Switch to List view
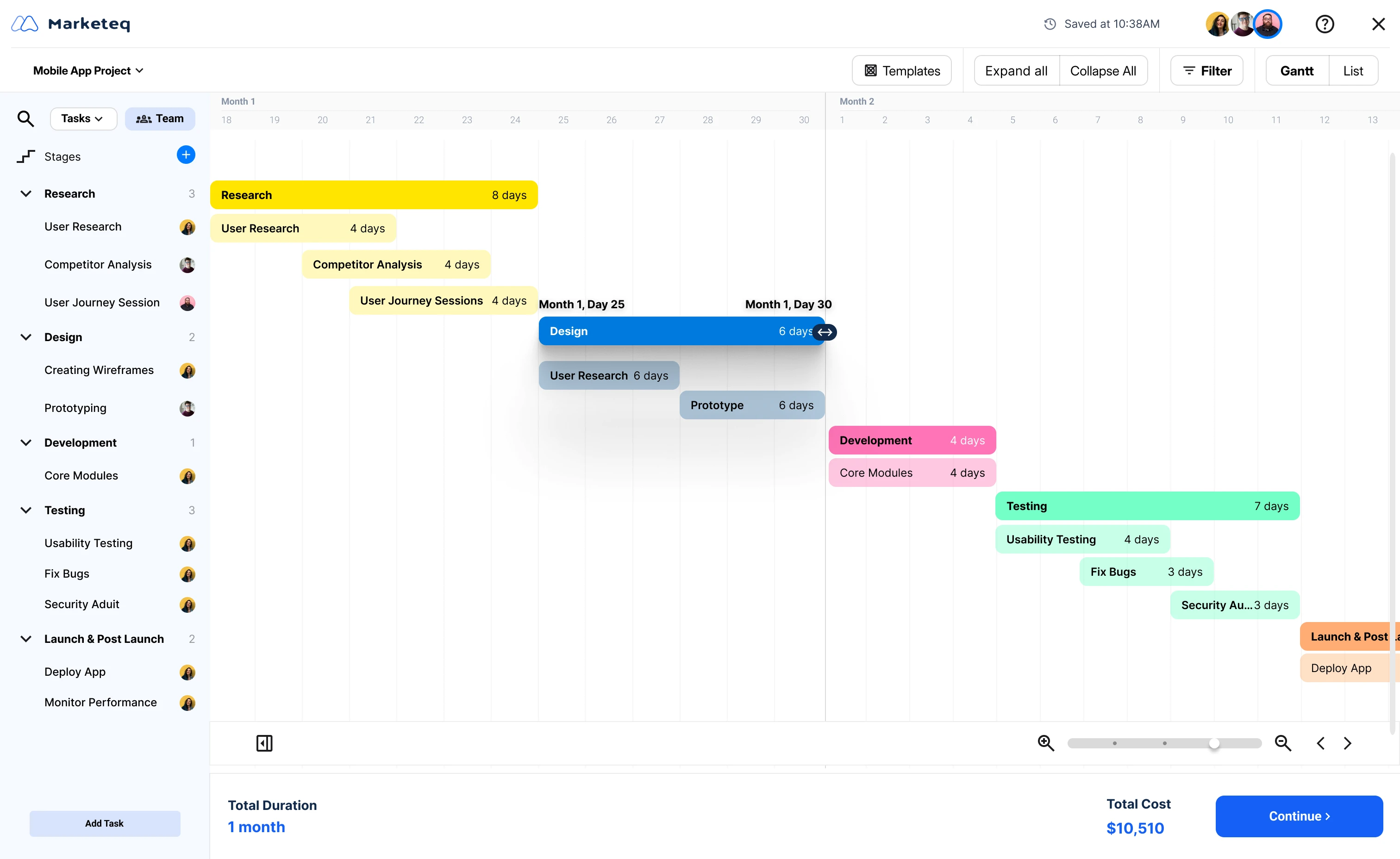 [x=1353, y=70]
